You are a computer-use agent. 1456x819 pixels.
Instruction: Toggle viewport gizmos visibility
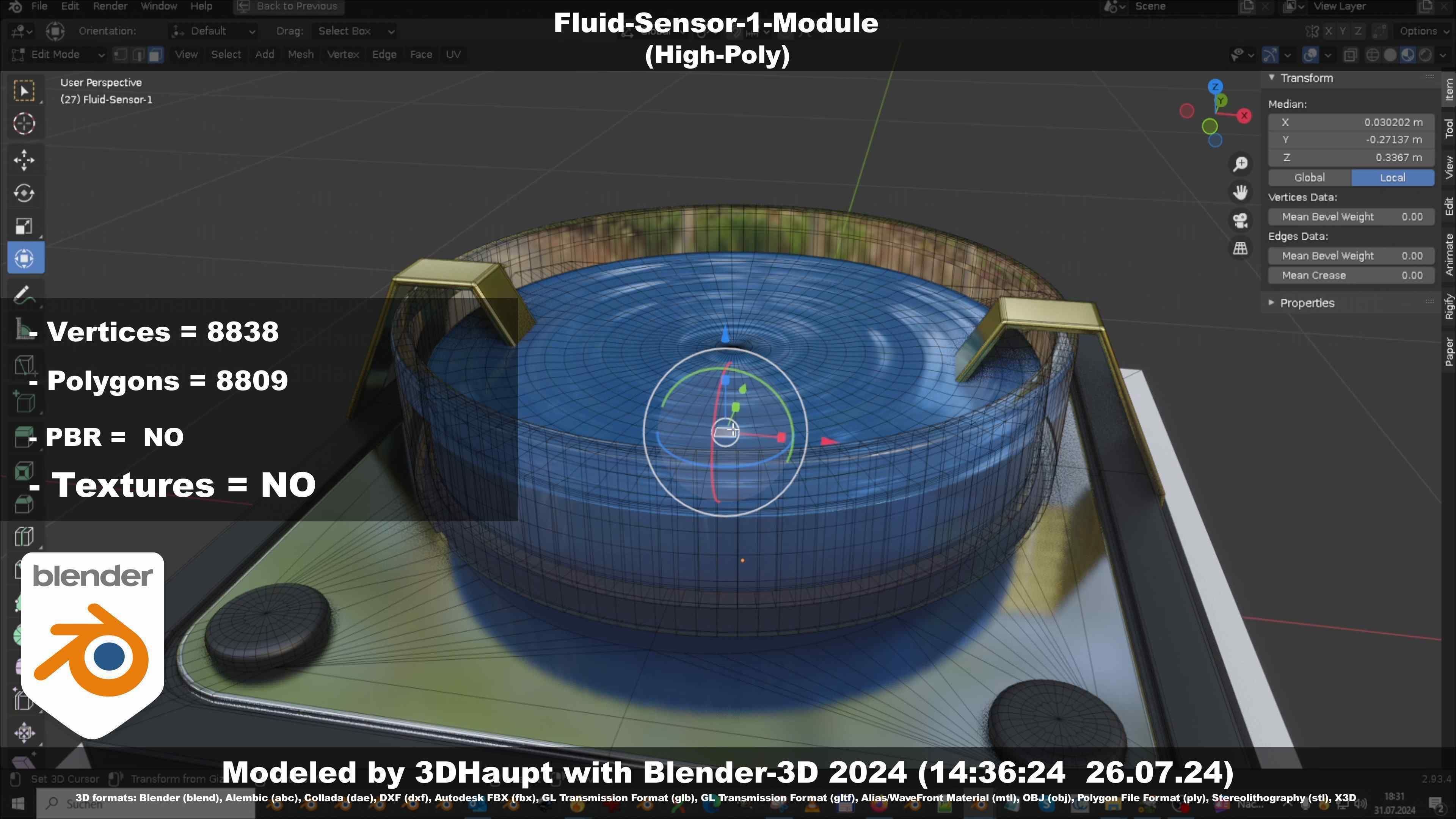pyautogui.click(x=1271, y=55)
